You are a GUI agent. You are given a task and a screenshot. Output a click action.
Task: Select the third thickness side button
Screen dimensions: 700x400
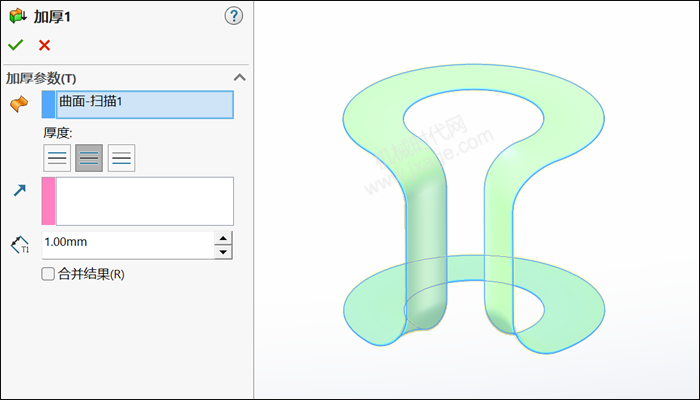click(121, 158)
